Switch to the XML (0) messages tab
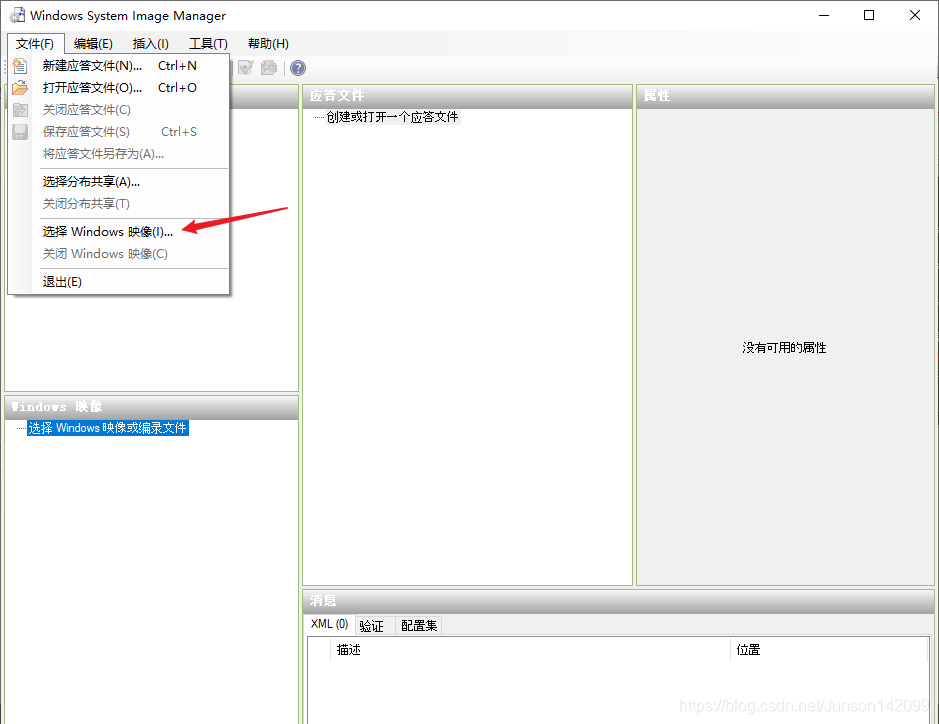939x724 pixels. tap(329, 624)
